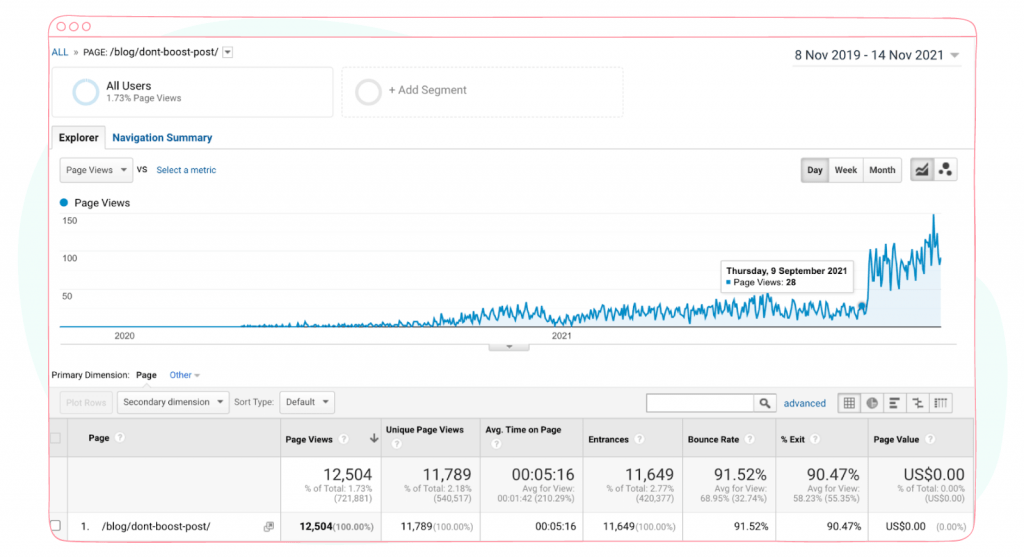Open the Page Views metric dropdown
This screenshot has height=557, width=1024.
96,170
